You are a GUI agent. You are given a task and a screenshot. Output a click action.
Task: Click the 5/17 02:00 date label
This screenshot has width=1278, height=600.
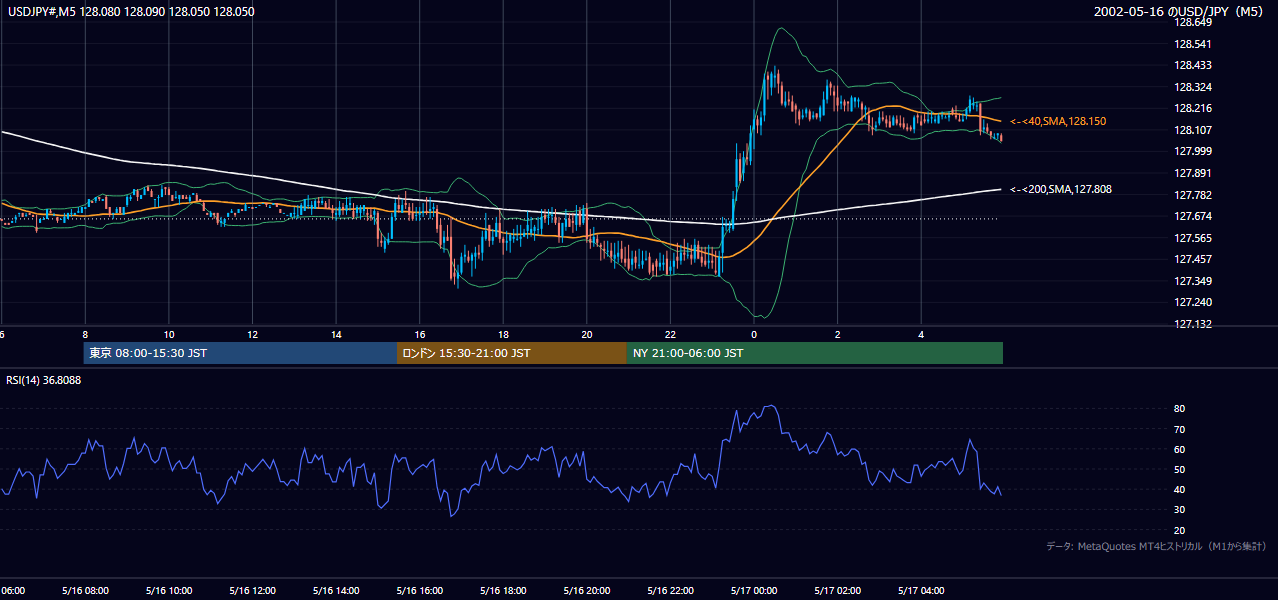coord(838,591)
